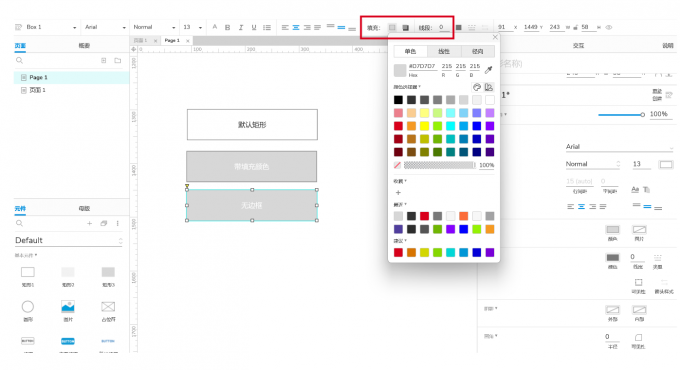Align text to top in top toolbar
The image size is (680, 370).
tap(330, 26)
